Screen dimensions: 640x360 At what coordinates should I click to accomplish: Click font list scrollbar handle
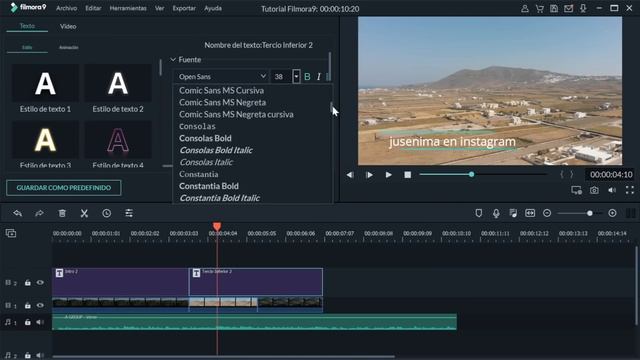[331, 108]
